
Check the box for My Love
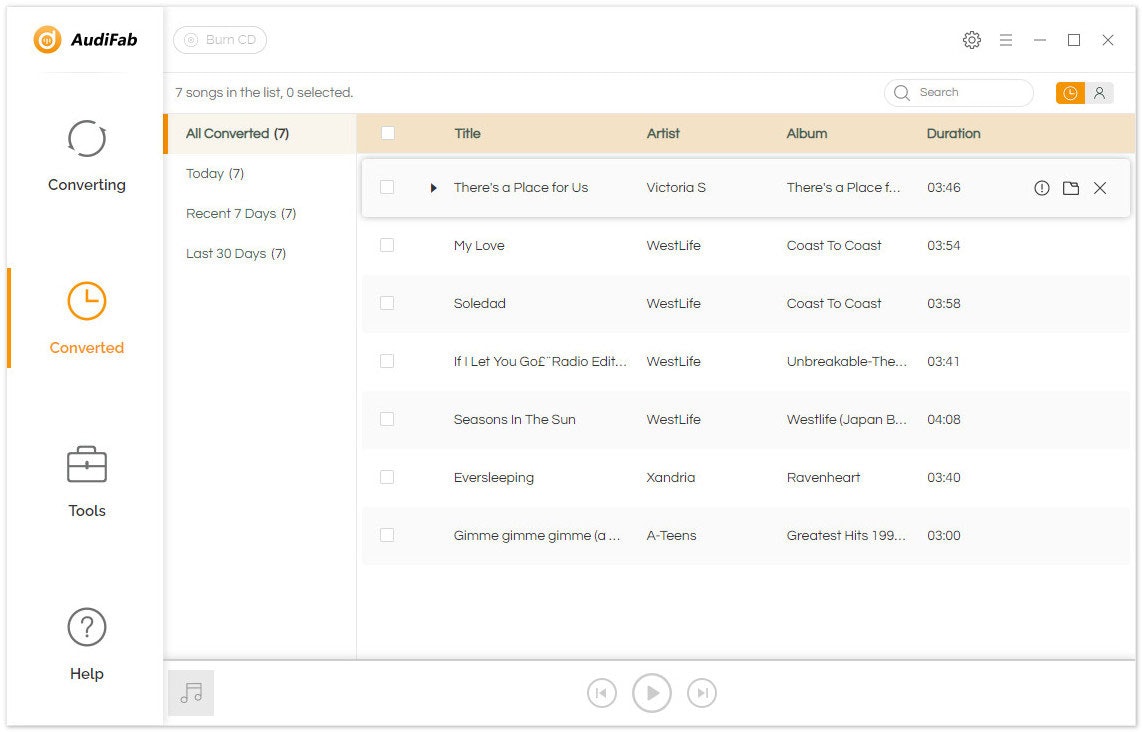(387, 245)
